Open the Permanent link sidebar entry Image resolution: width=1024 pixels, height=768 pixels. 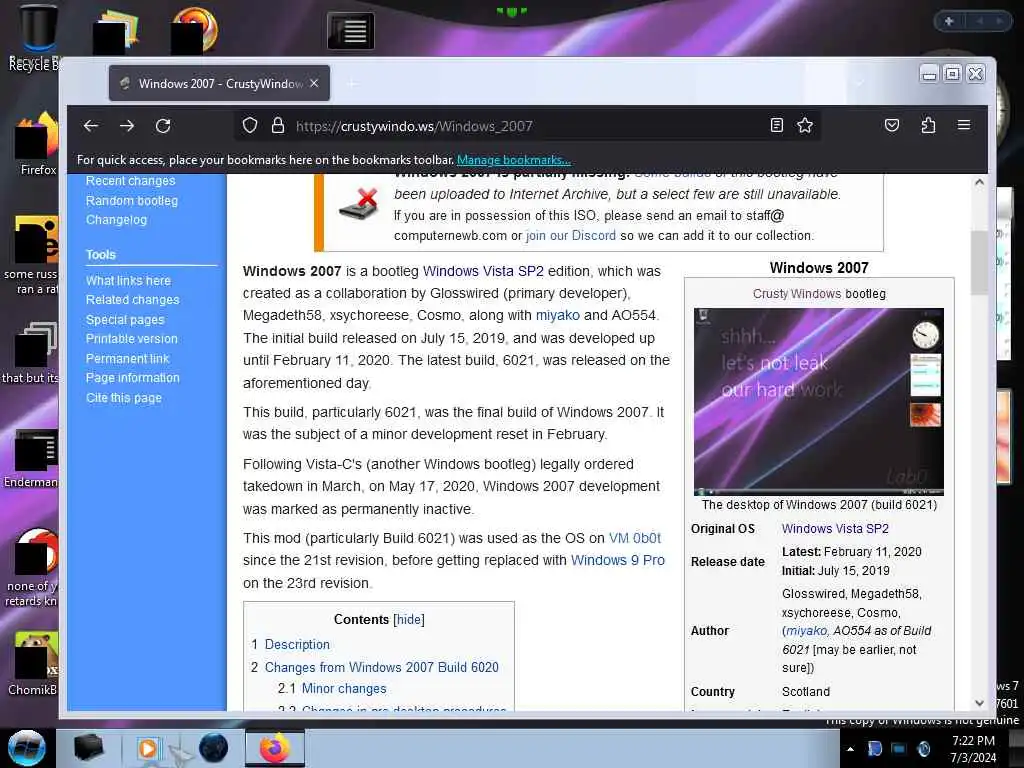127,359
